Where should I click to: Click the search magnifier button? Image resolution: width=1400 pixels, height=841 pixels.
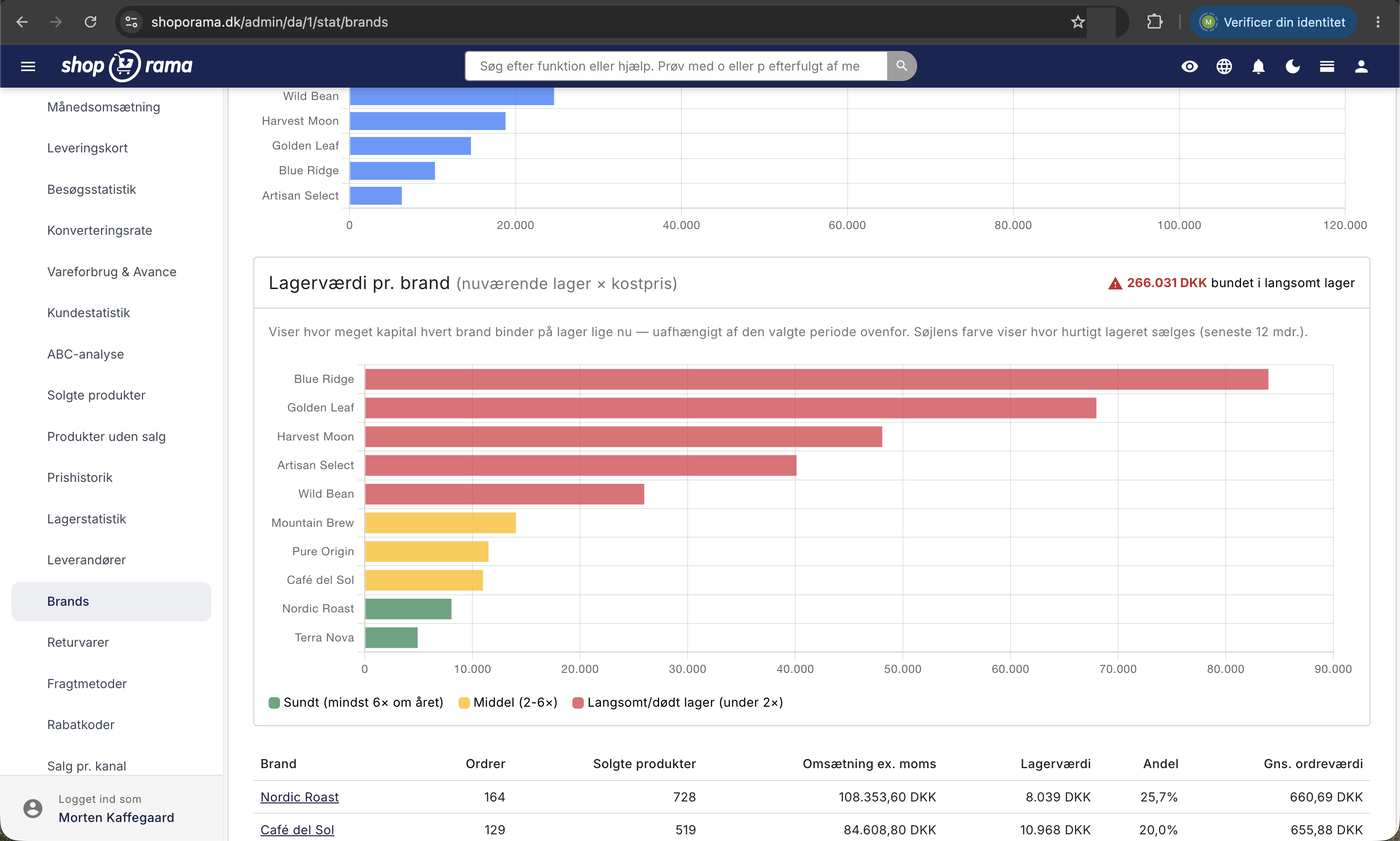click(902, 66)
